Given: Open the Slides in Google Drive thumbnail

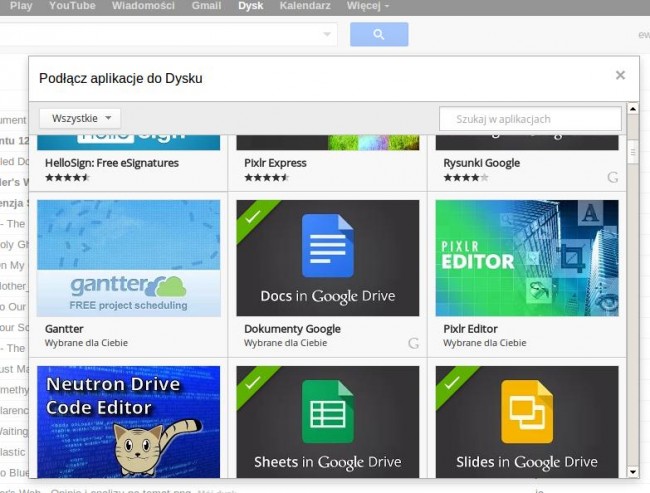Looking at the screenshot, I should [527, 422].
